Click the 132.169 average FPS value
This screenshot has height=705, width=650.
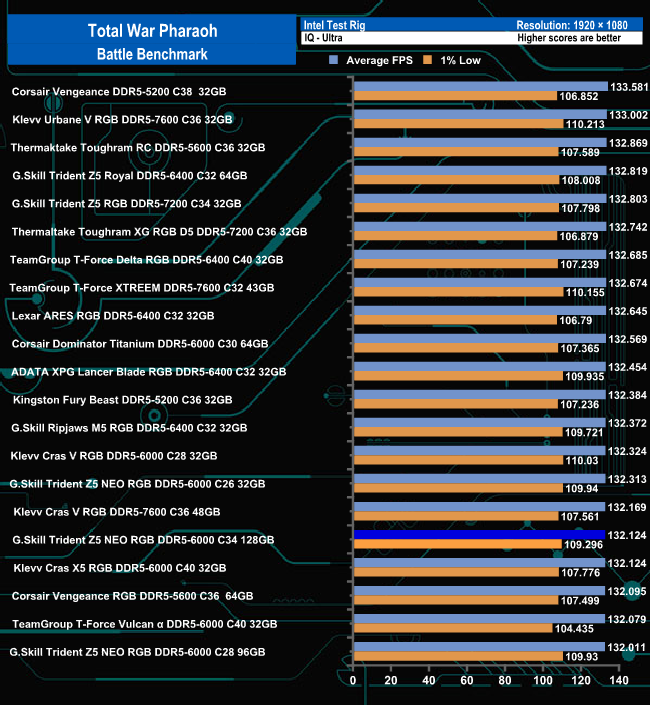tap(627, 507)
